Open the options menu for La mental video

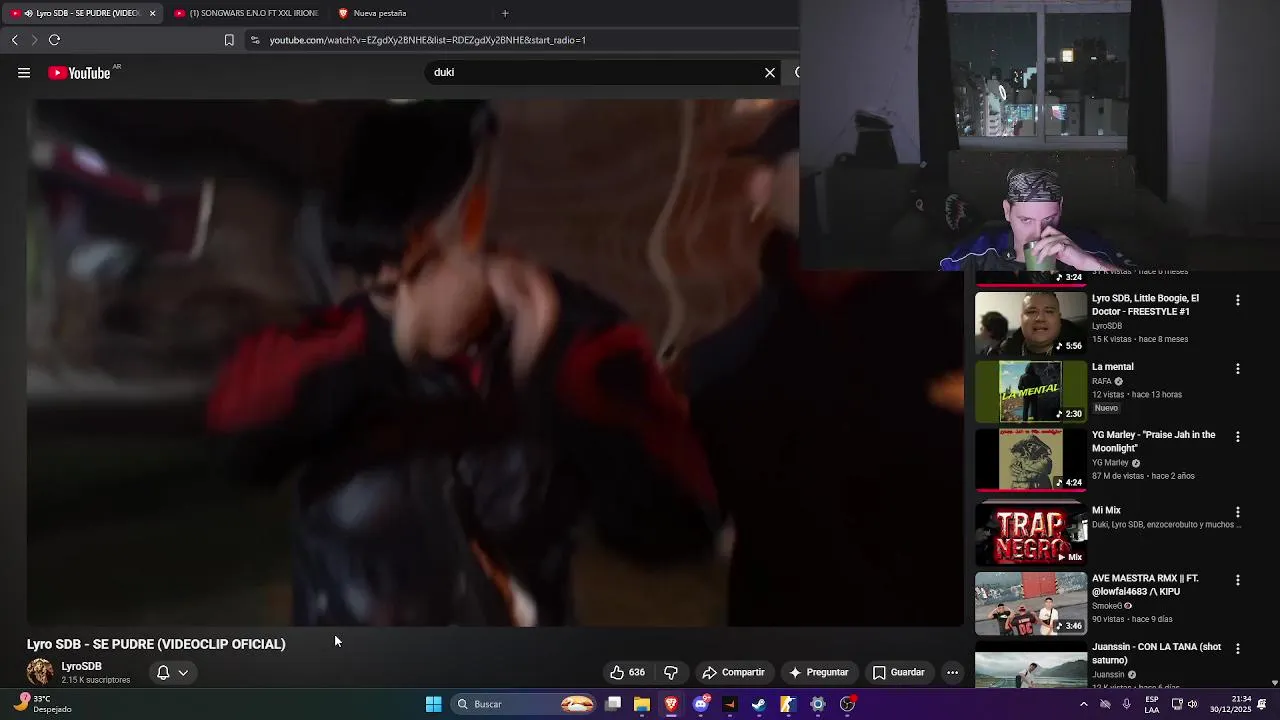pos(1238,368)
